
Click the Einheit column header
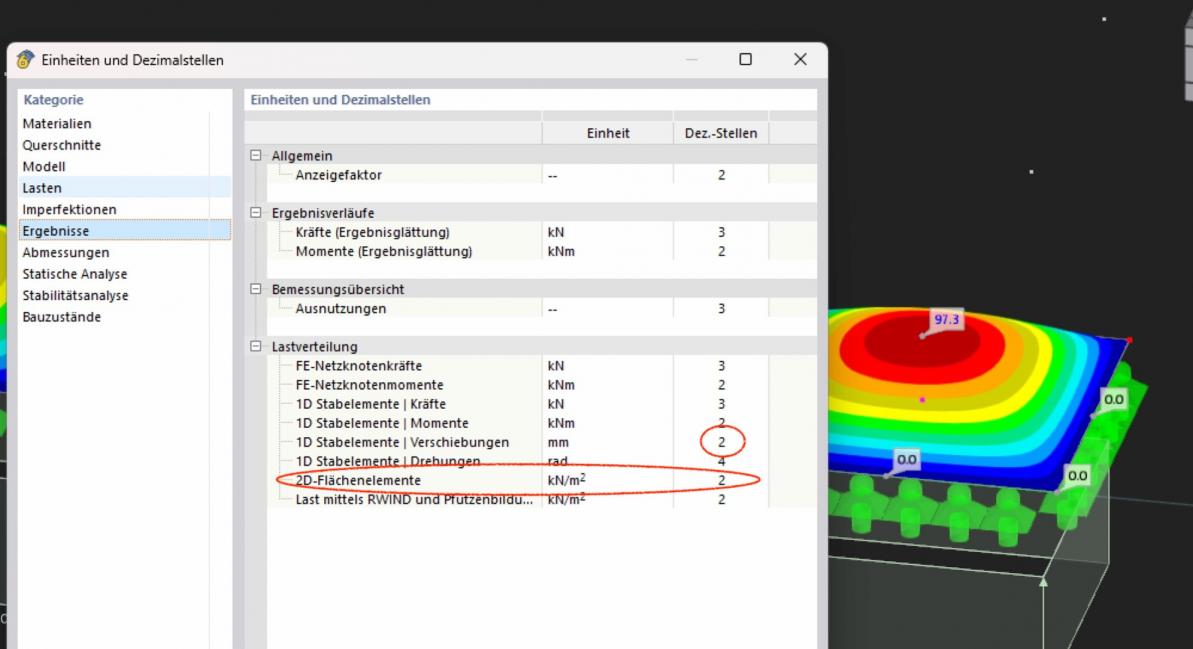coord(608,133)
